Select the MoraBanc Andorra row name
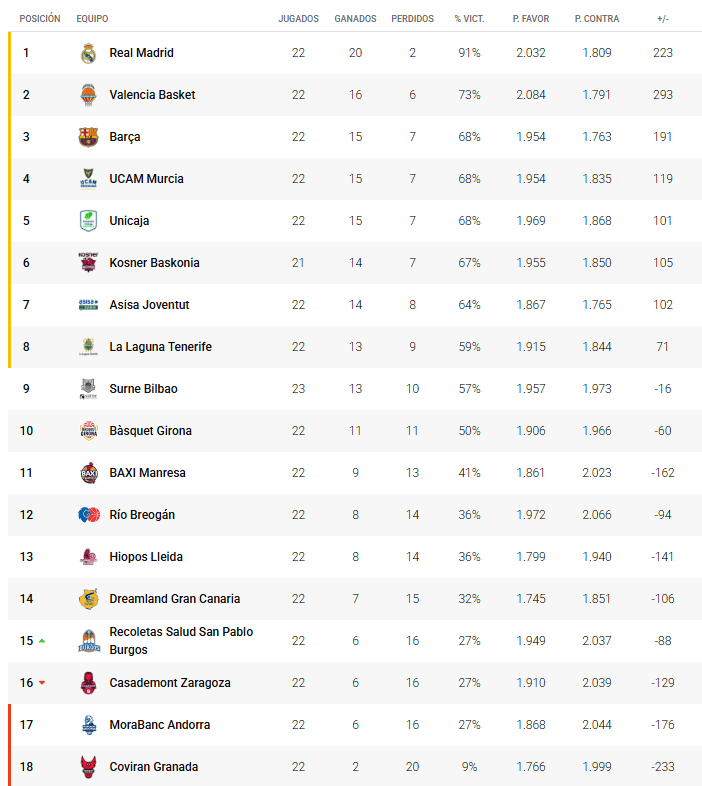The width and height of the screenshot is (702, 786). point(159,725)
